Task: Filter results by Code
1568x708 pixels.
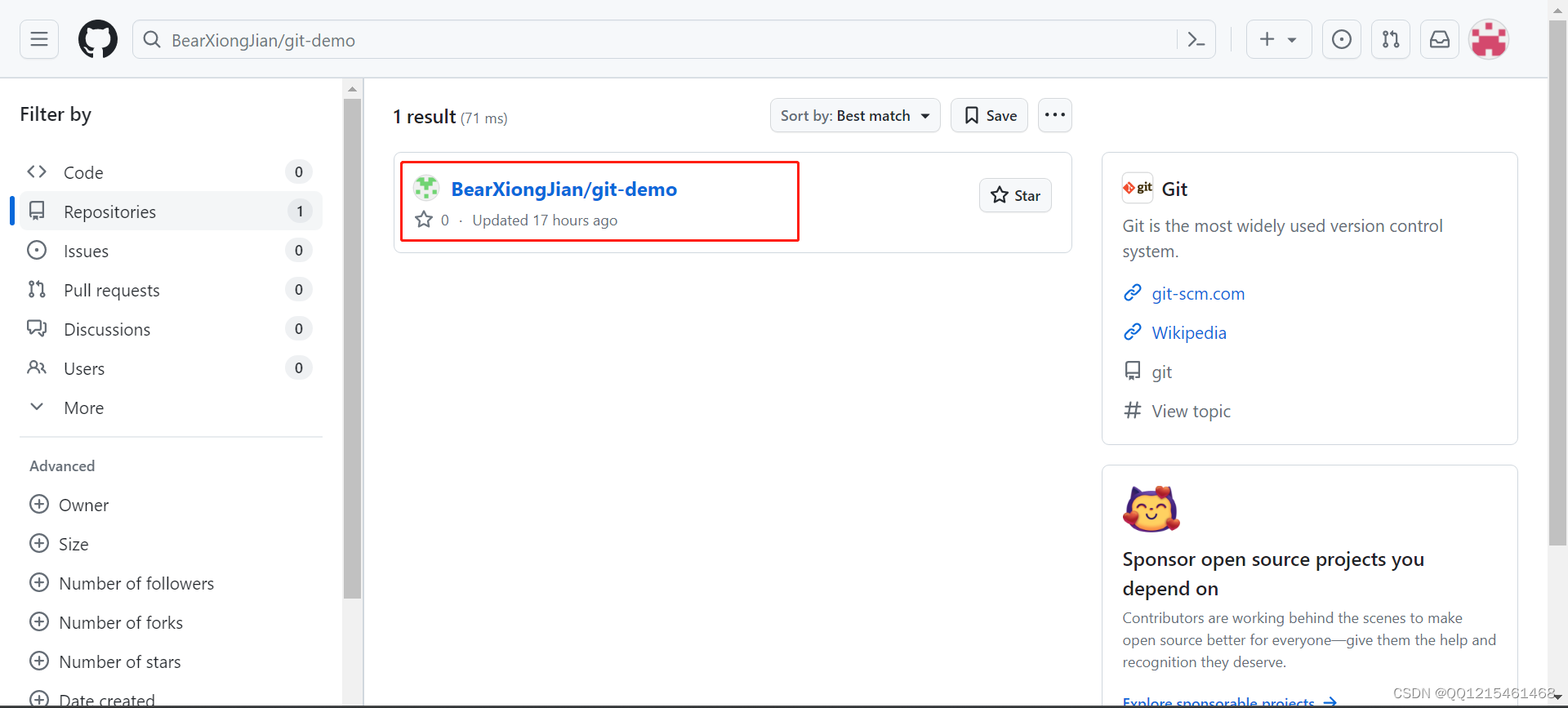Action: coord(171,172)
